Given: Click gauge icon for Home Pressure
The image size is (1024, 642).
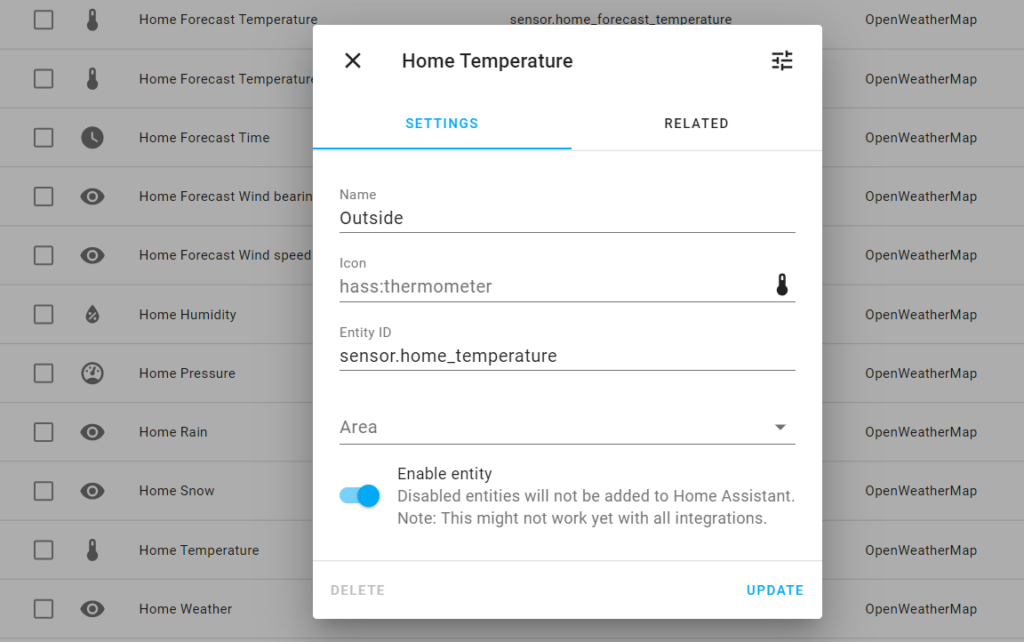Looking at the screenshot, I should pyautogui.click(x=92, y=373).
